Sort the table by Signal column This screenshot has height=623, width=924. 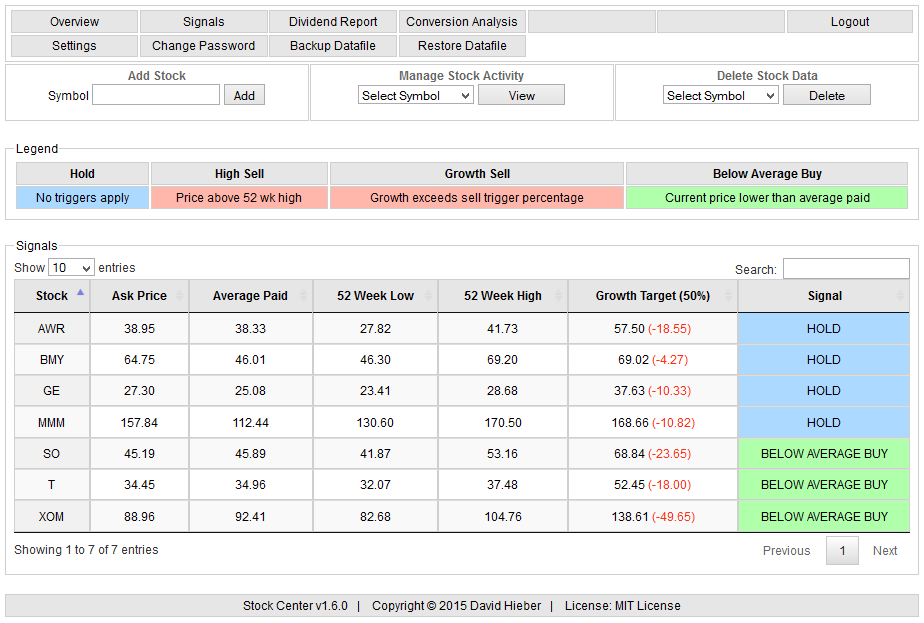pyautogui.click(x=823, y=295)
